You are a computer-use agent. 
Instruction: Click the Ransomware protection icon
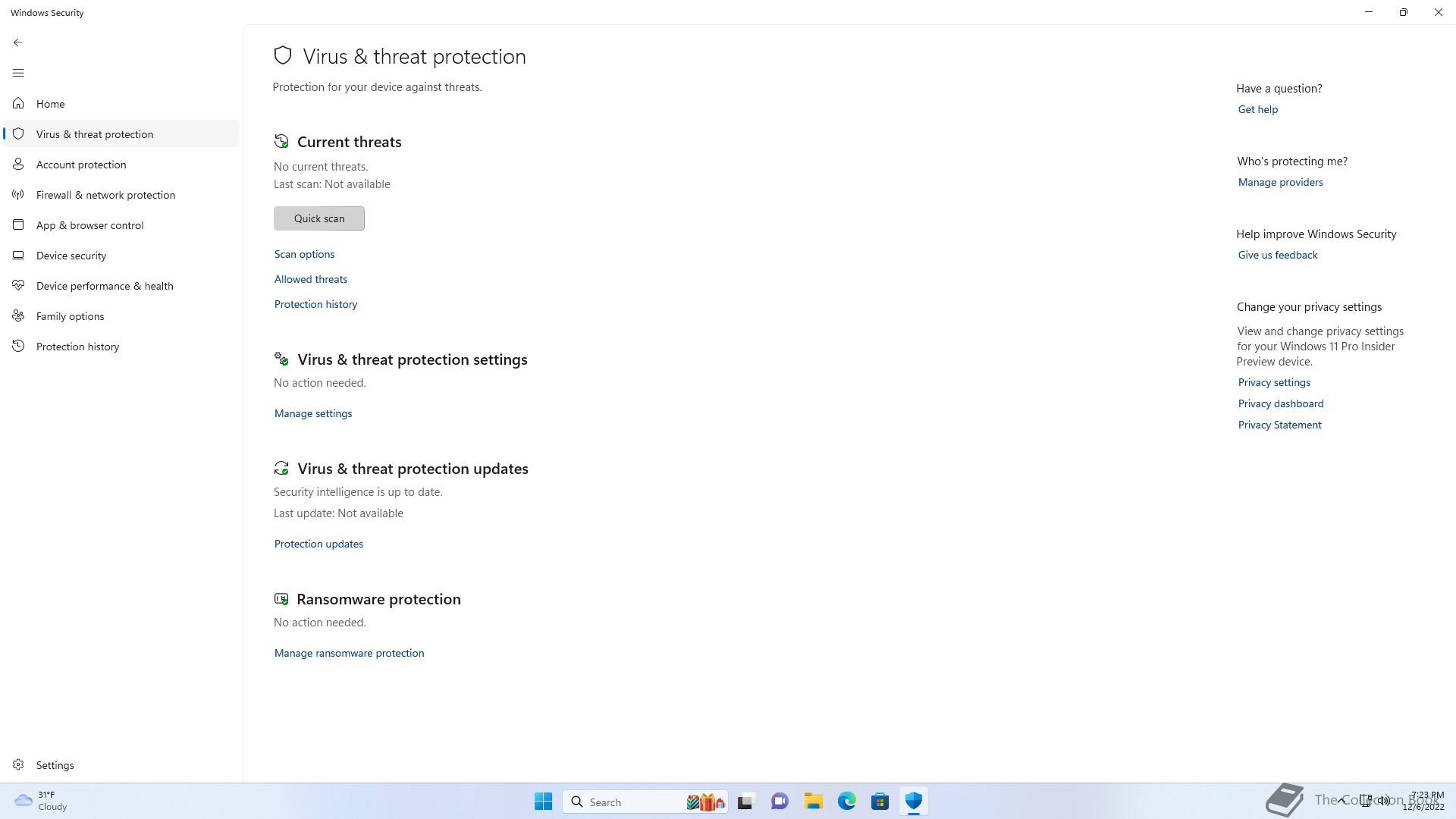tap(281, 598)
